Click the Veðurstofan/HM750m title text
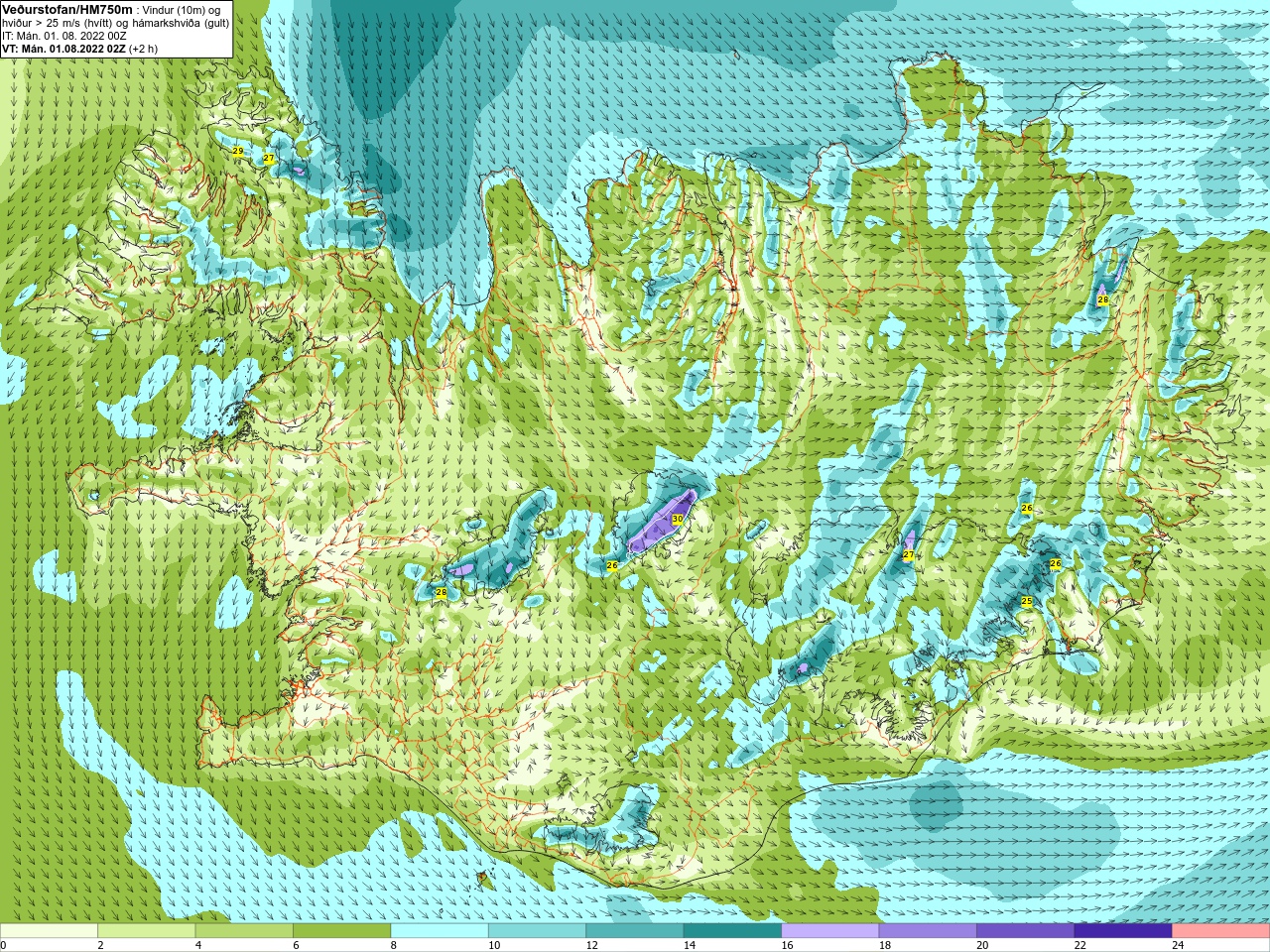The height and width of the screenshot is (952, 1270). 67,9
